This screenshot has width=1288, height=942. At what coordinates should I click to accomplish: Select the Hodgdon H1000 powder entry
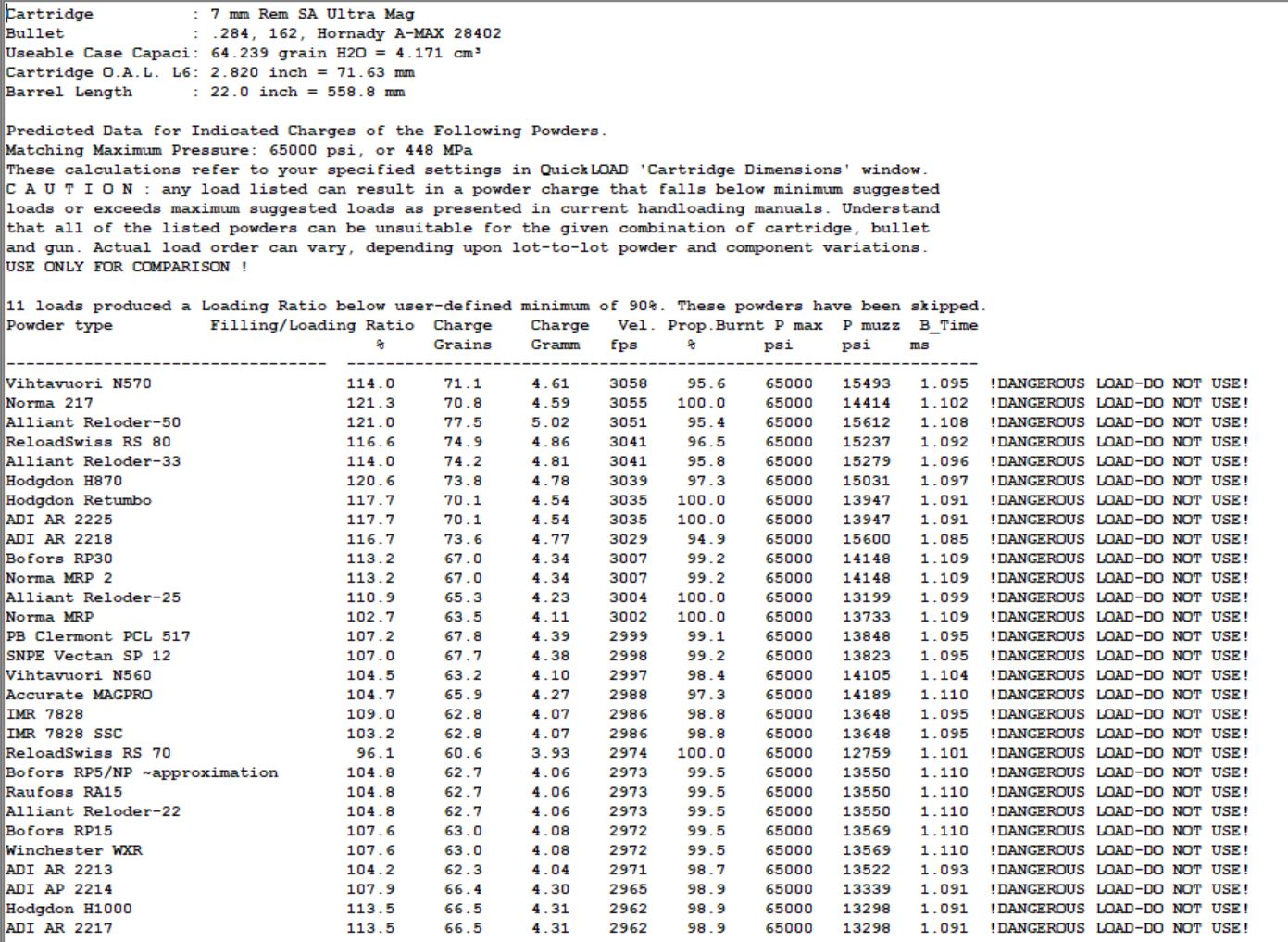tap(69, 909)
